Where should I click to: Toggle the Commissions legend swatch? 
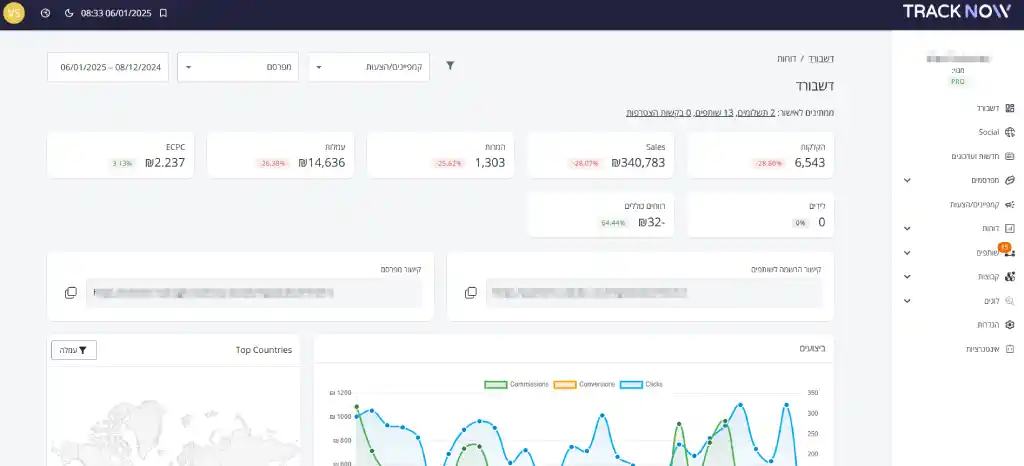coord(496,384)
